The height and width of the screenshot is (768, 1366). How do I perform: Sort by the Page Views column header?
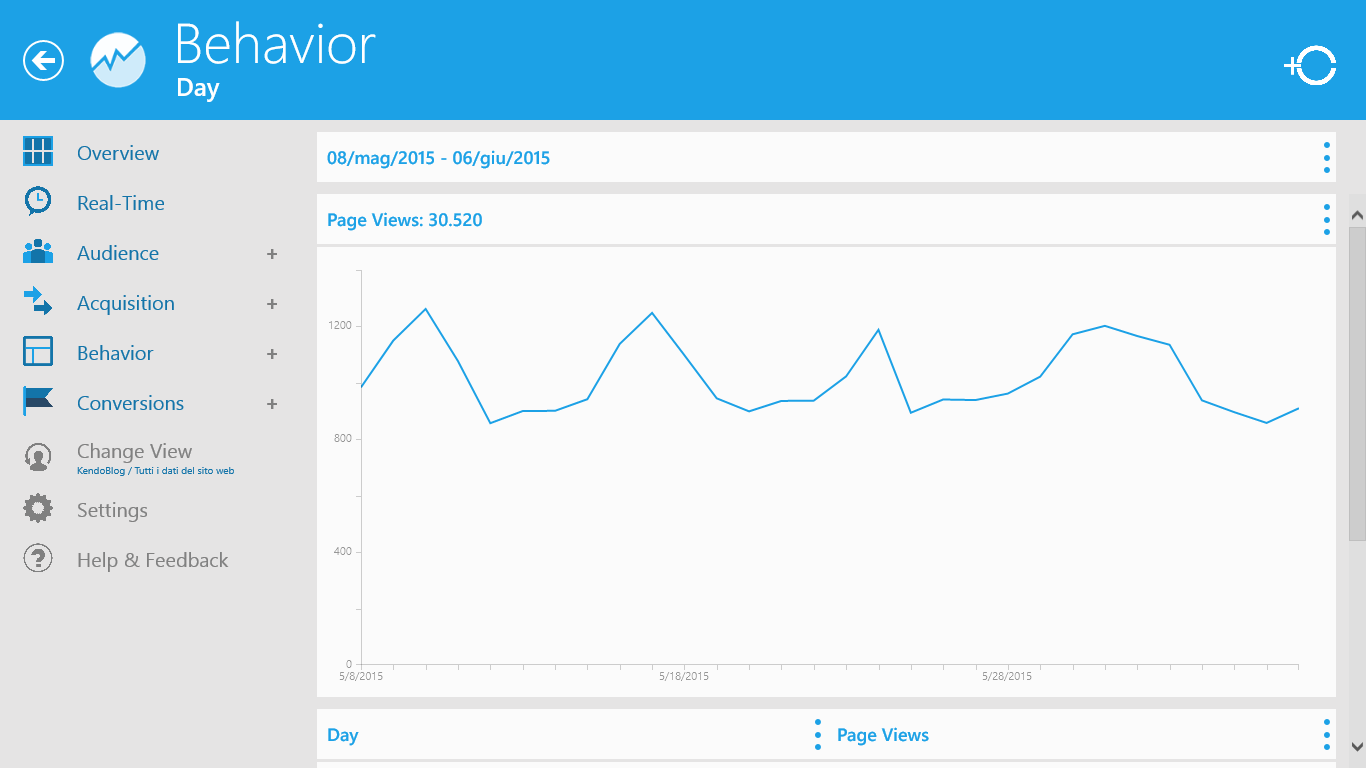point(883,735)
